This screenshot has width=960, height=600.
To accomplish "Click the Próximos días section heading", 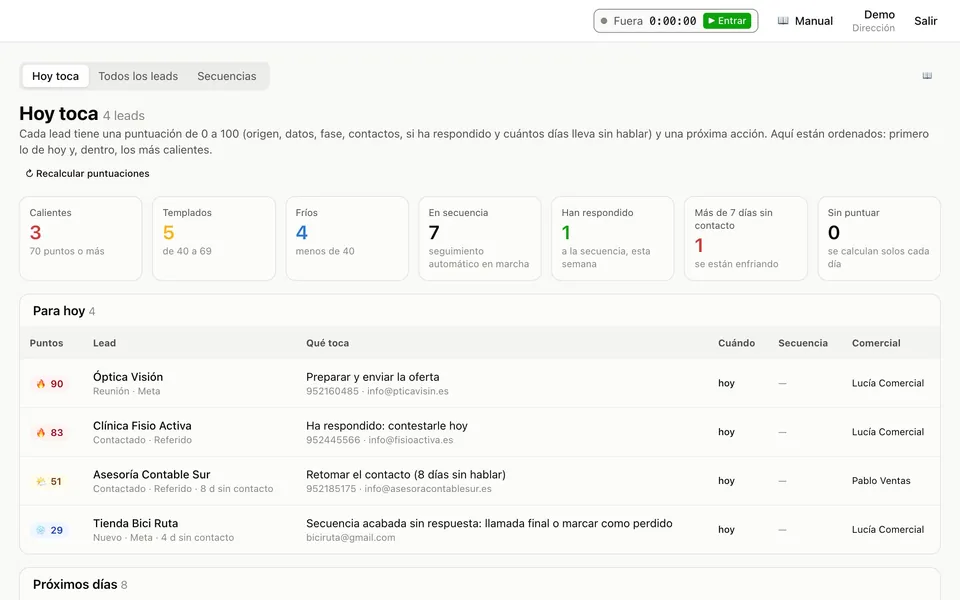I will point(75,585).
